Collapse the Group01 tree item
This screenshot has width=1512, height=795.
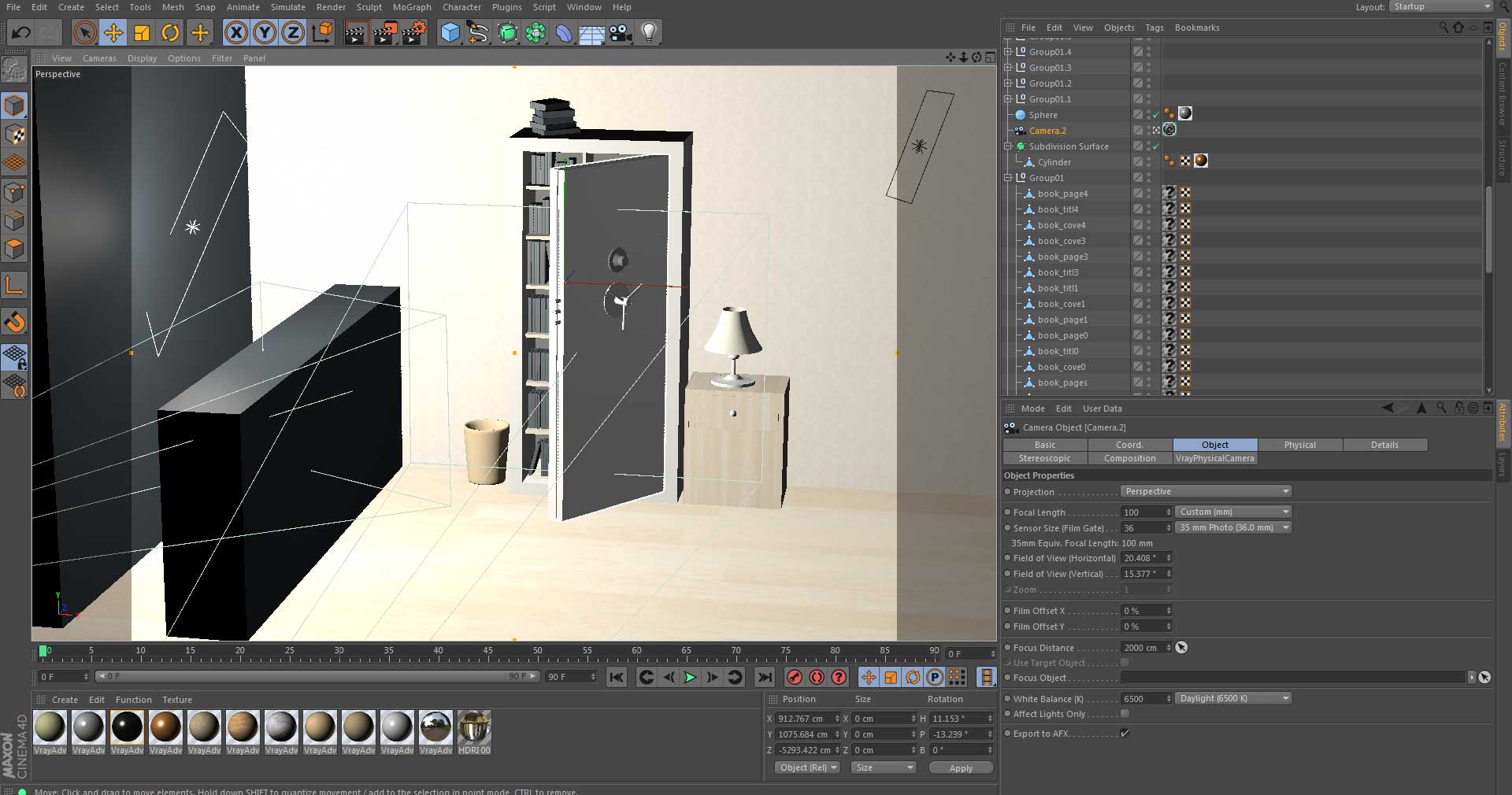point(1007,178)
